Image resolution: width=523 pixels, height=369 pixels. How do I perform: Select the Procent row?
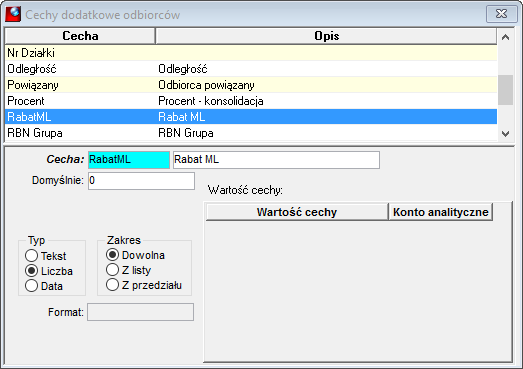[251, 101]
